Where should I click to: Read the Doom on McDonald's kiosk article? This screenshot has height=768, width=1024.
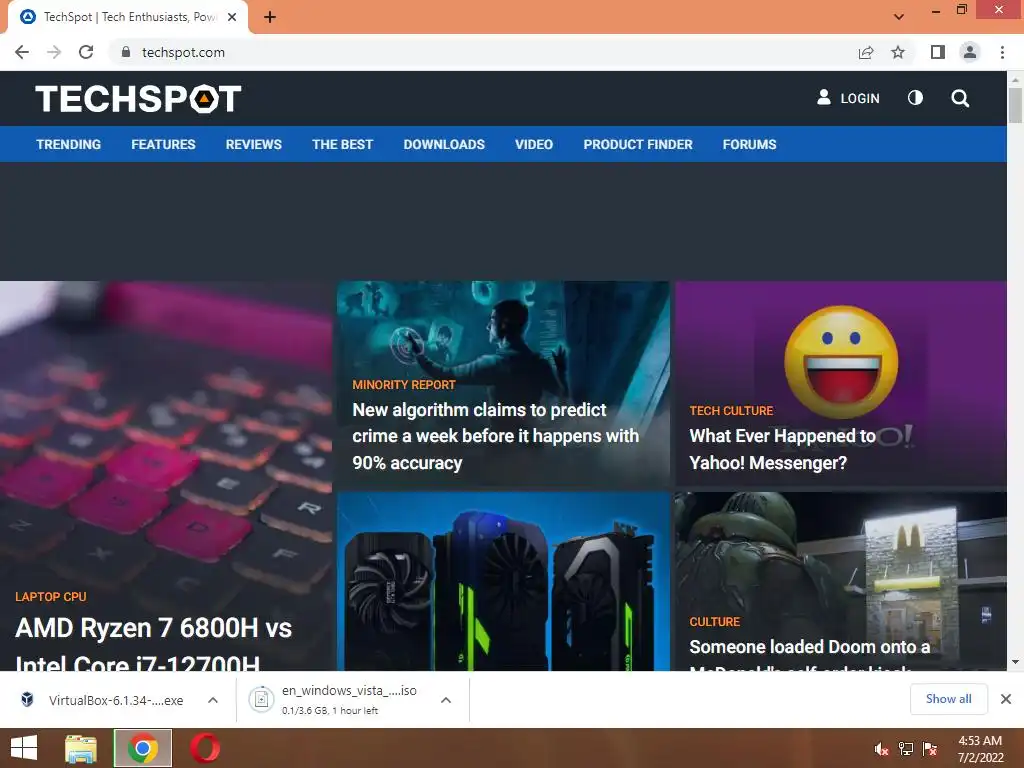coord(810,654)
